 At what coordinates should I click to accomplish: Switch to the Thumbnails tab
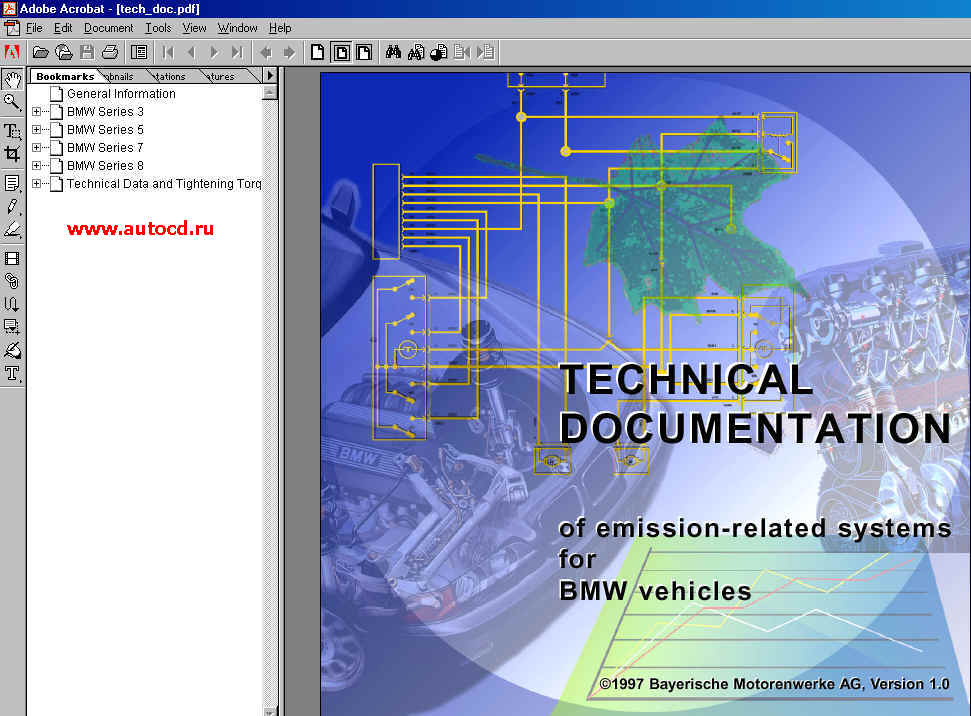point(119,76)
